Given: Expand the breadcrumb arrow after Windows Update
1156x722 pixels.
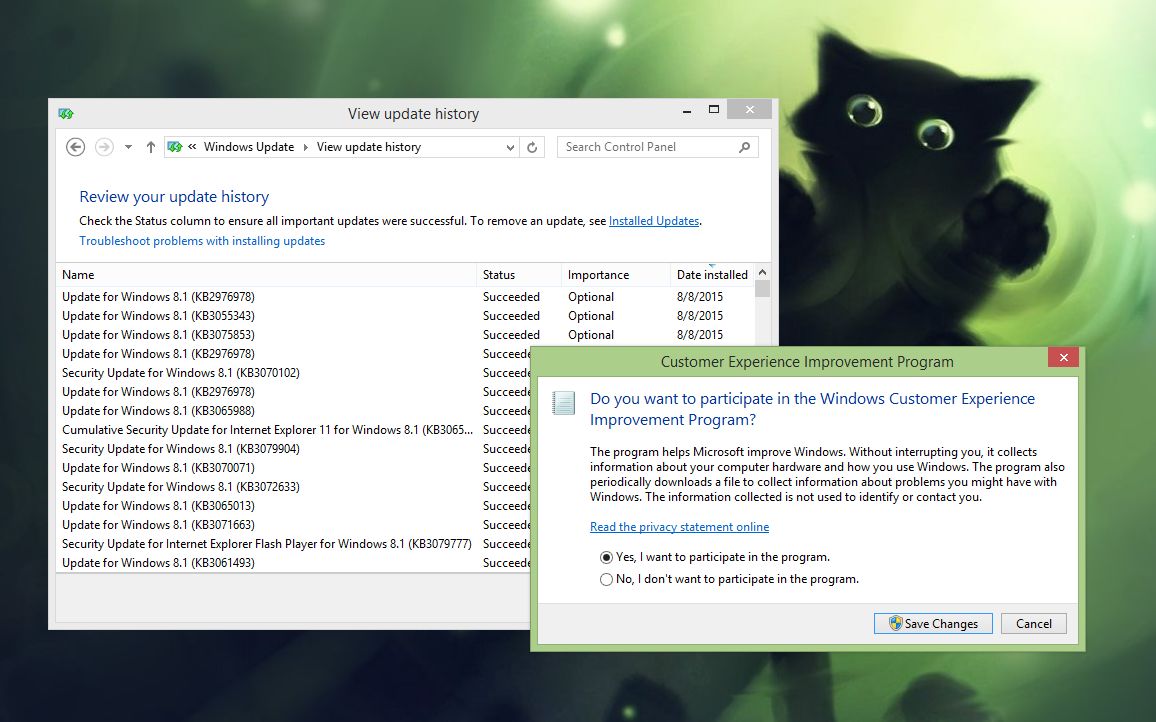Looking at the screenshot, I should (305, 147).
